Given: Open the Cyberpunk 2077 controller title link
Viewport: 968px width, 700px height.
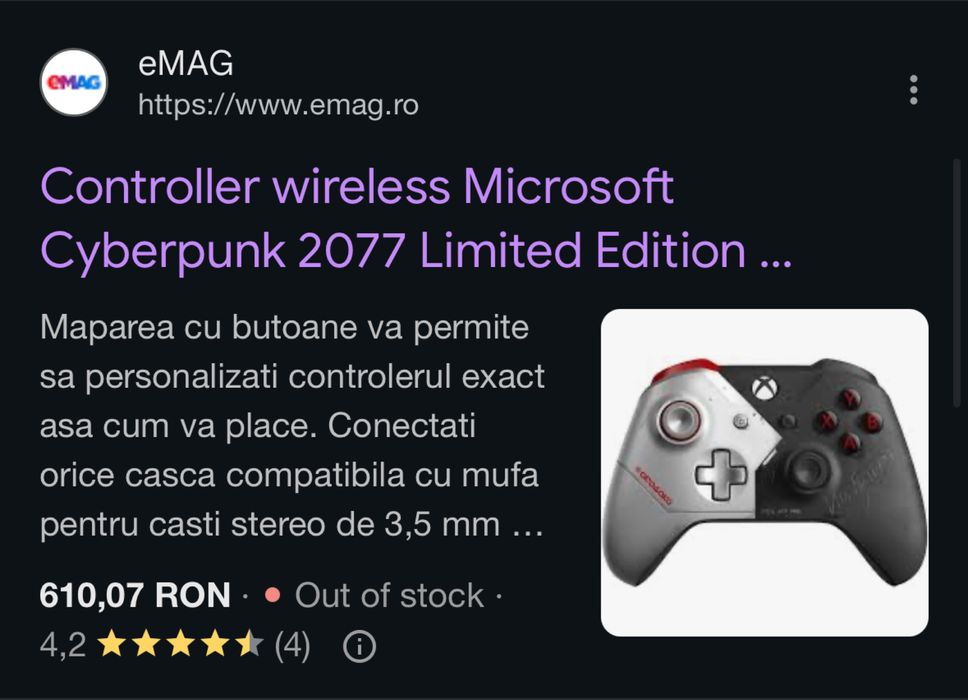Looking at the screenshot, I should click(416, 219).
